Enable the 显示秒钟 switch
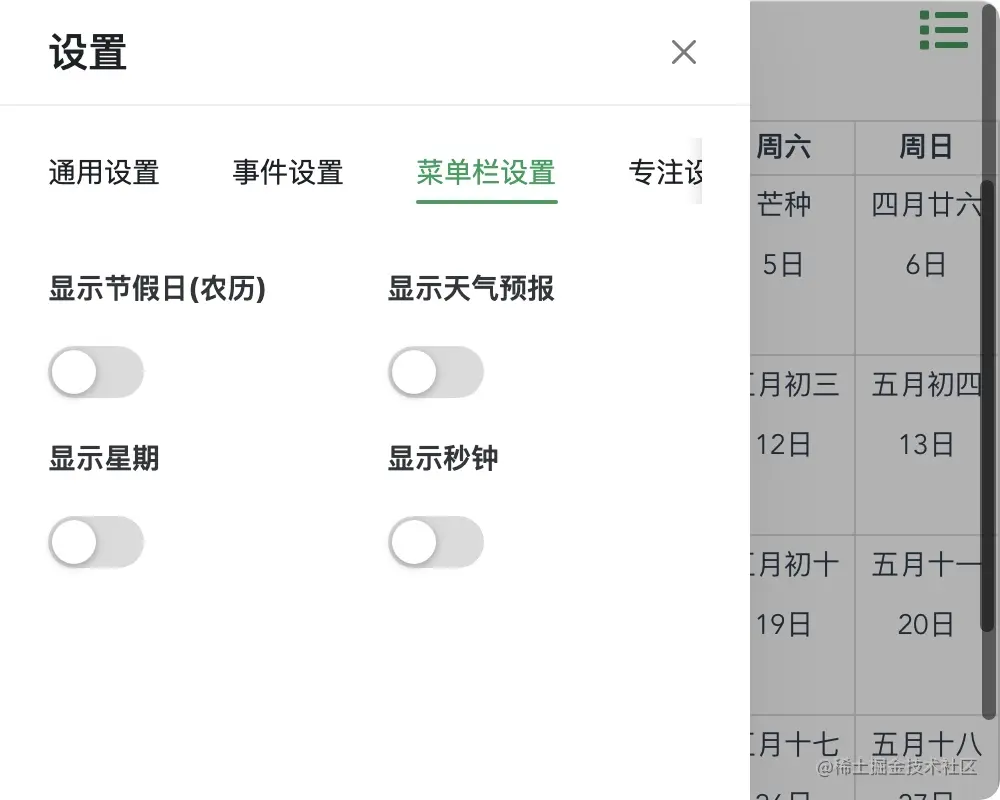Image resolution: width=1000 pixels, height=800 pixels. point(436,542)
